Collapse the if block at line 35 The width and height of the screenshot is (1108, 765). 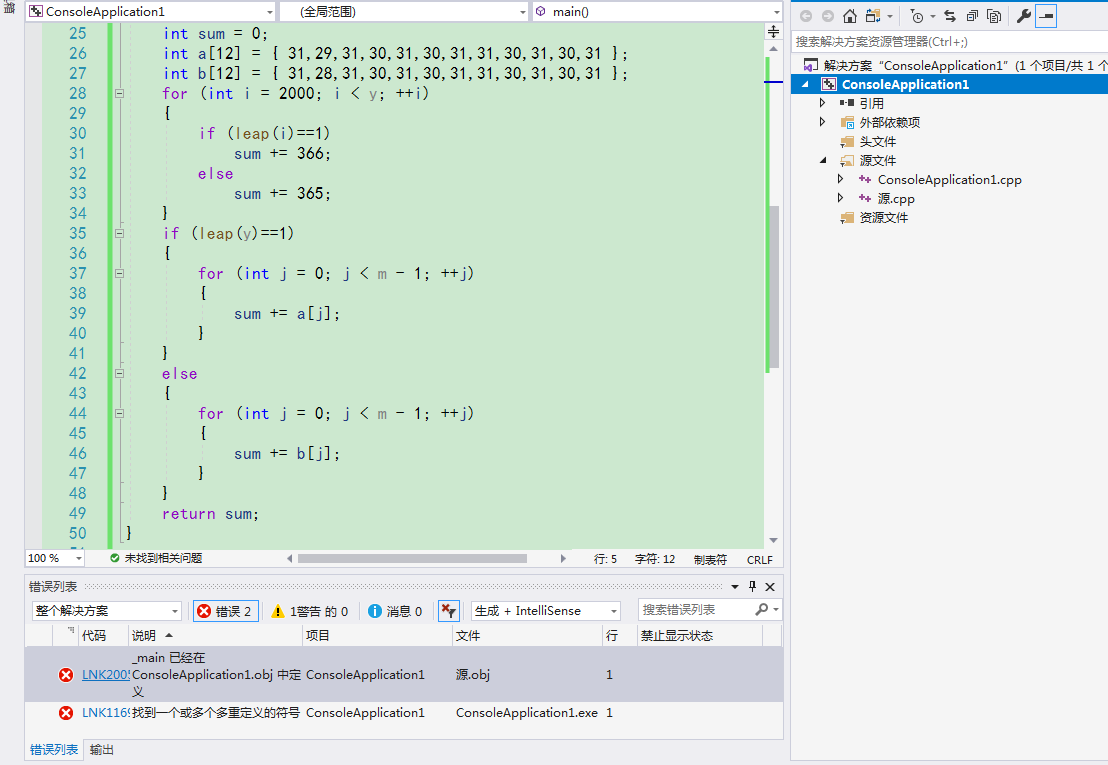(x=119, y=233)
